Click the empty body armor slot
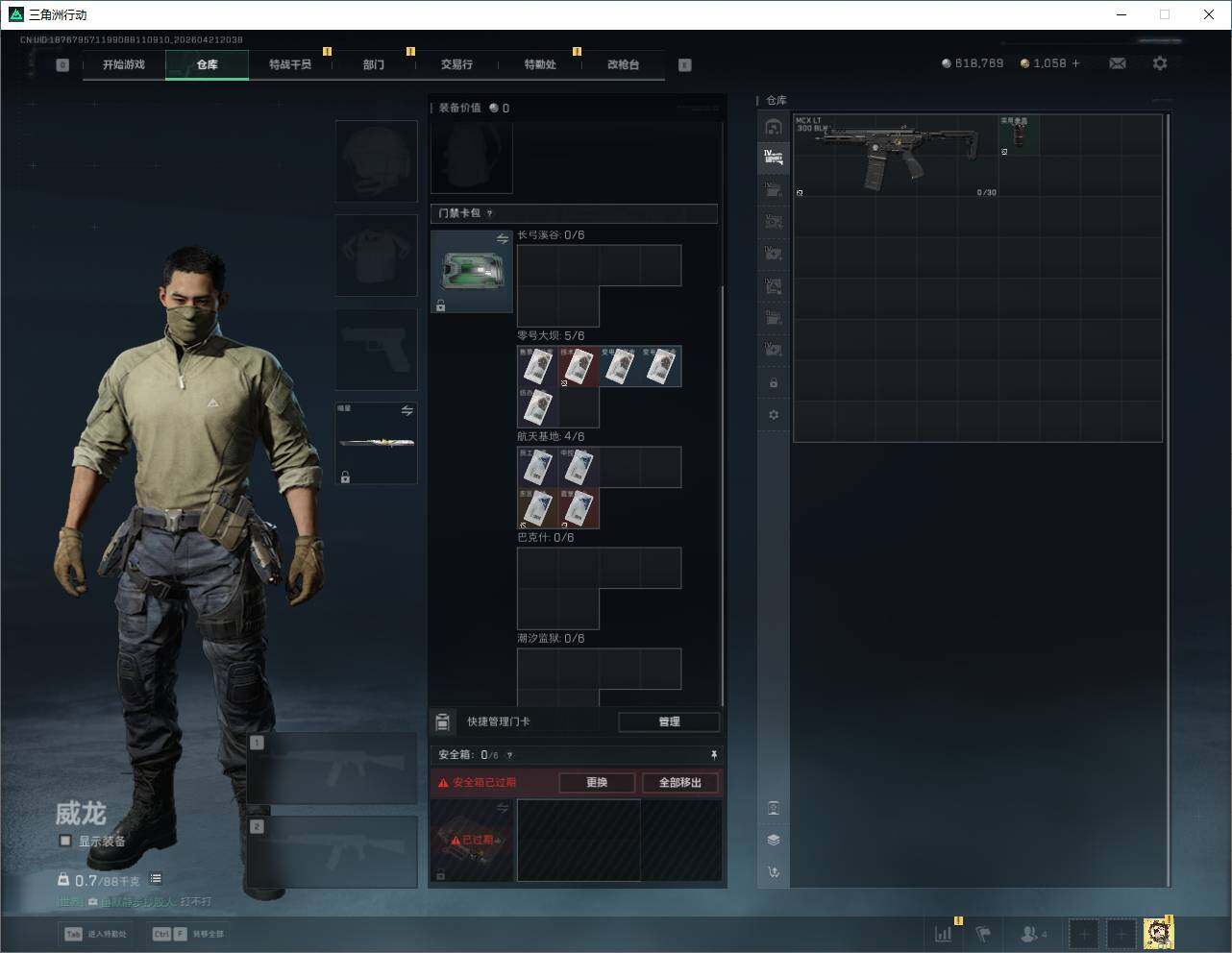1232x953 pixels. tap(377, 256)
